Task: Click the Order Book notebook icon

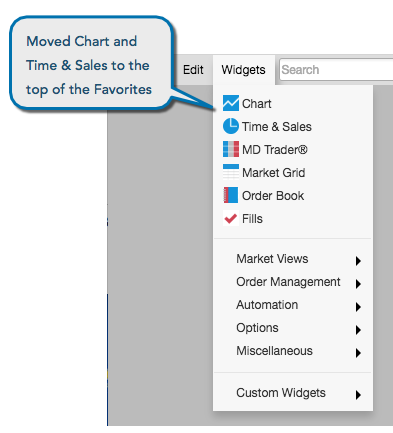Action: coord(231,195)
